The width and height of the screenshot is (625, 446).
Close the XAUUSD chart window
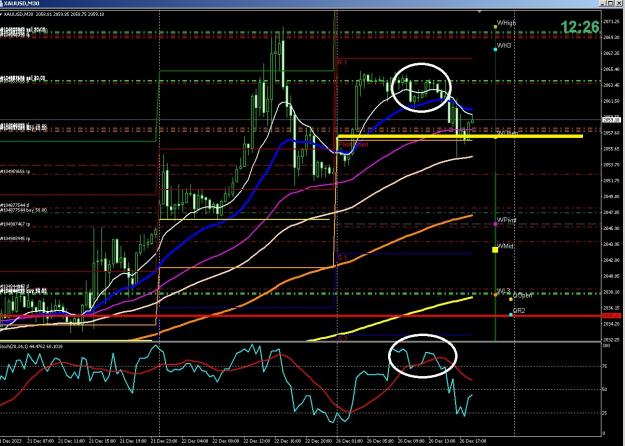(x=619, y=3)
